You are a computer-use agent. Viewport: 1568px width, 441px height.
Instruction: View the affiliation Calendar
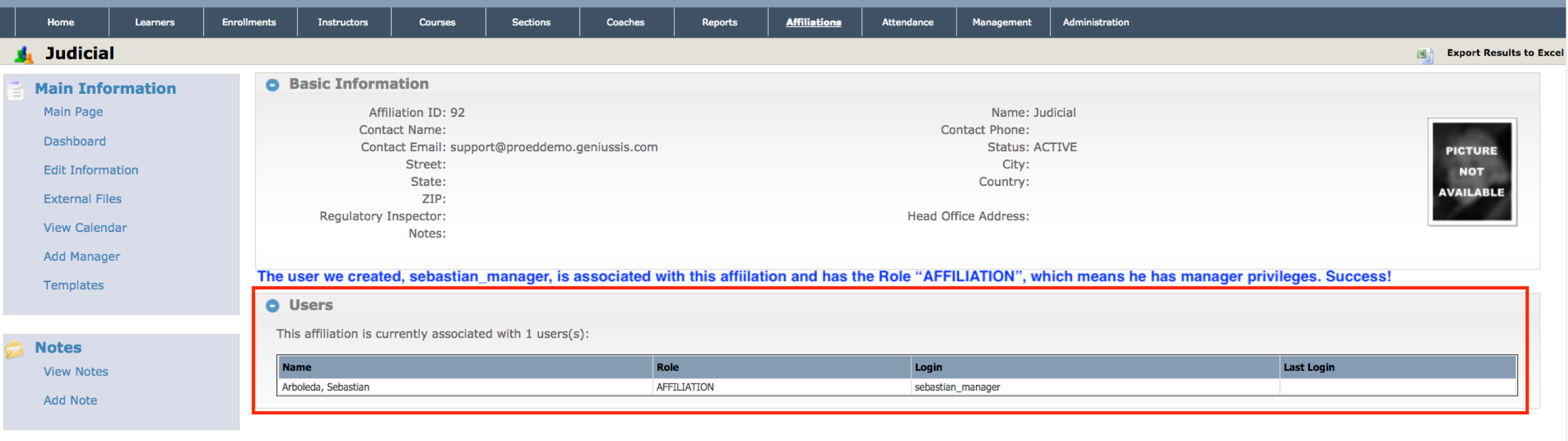click(84, 228)
